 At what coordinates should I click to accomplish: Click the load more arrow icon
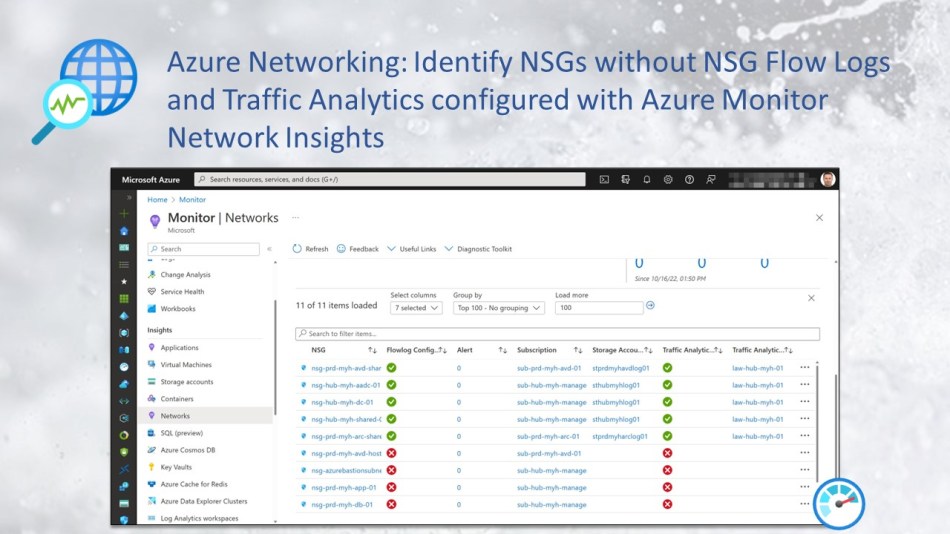coord(650,307)
